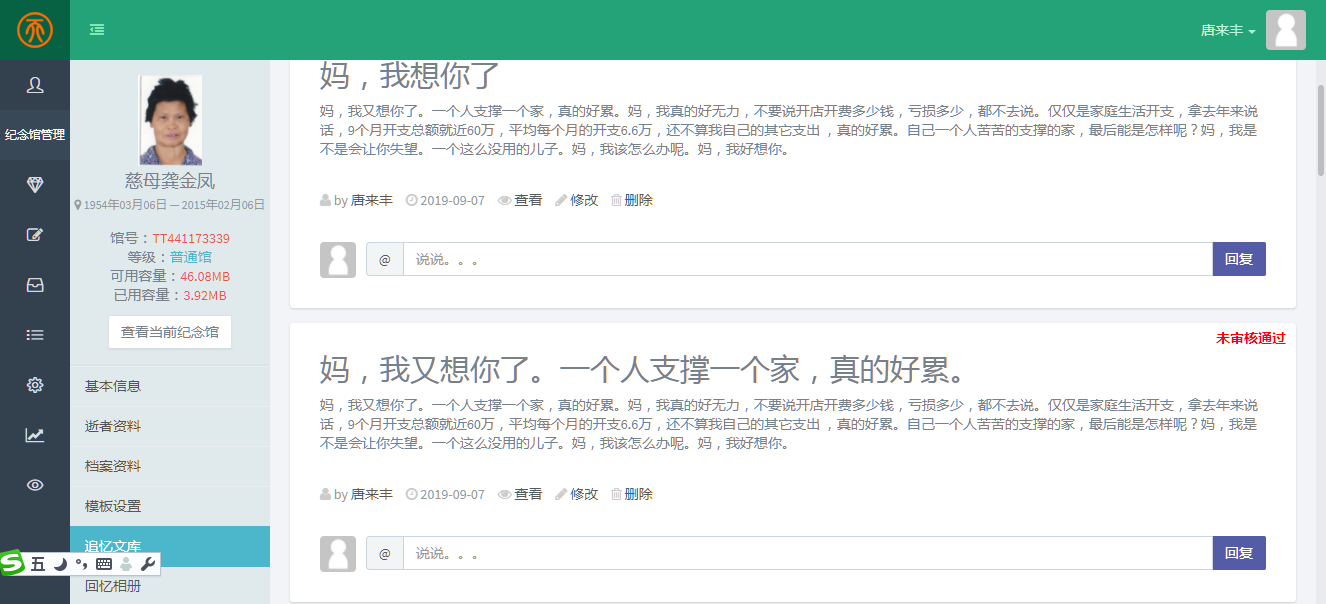The width and height of the screenshot is (1326, 604).
Task: Click the page vertical scrollbar thumb
Action: coord(1320,130)
